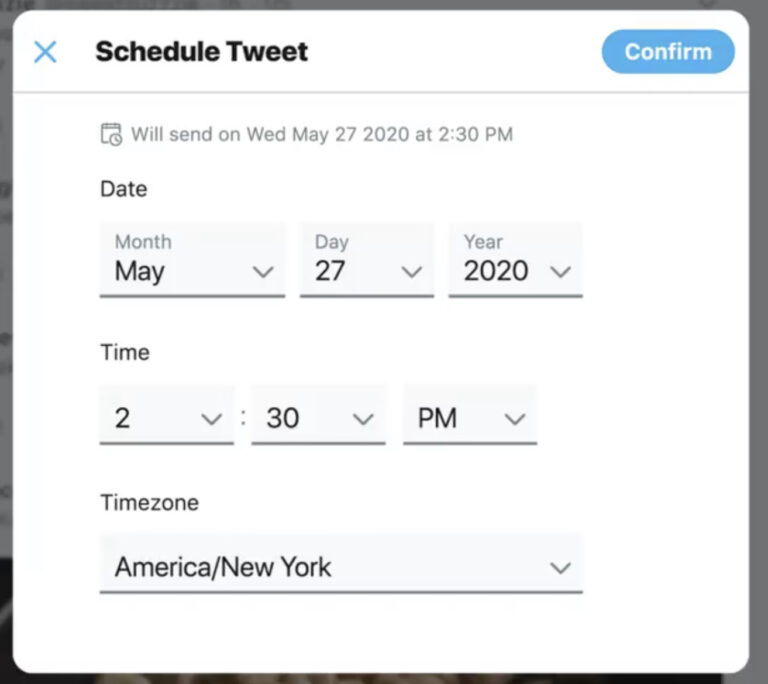Viewport: 768px width, 684px height.
Task: Click the minutes chevron arrow
Action: [x=363, y=419]
